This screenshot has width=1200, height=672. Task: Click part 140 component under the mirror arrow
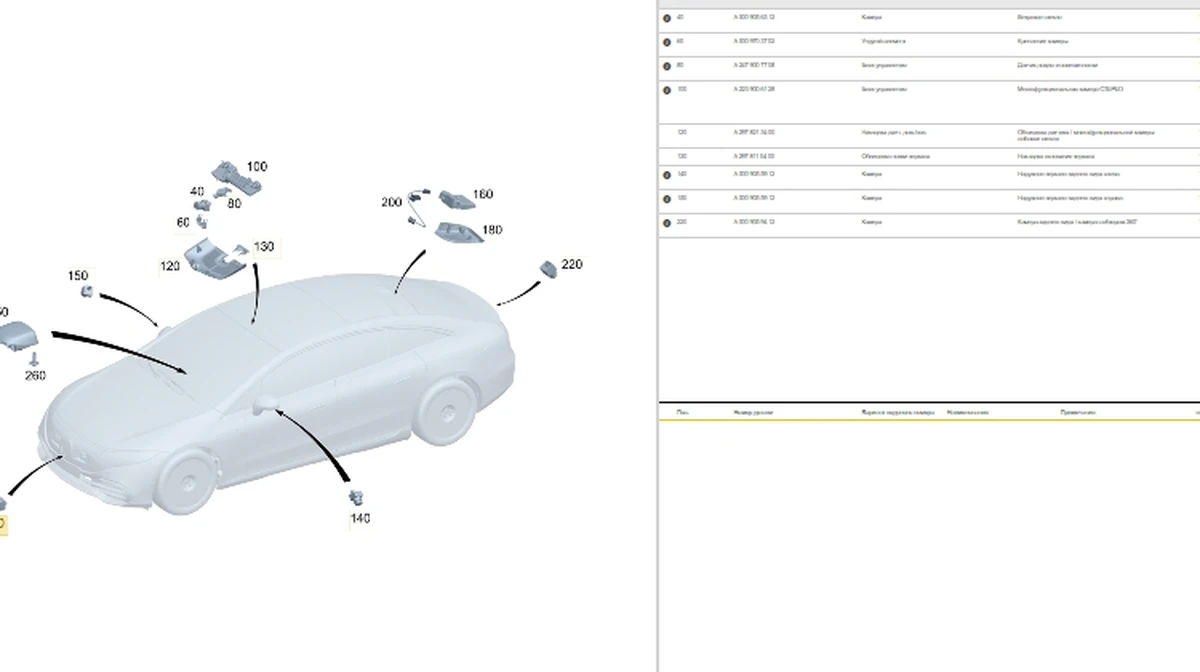coord(355,497)
